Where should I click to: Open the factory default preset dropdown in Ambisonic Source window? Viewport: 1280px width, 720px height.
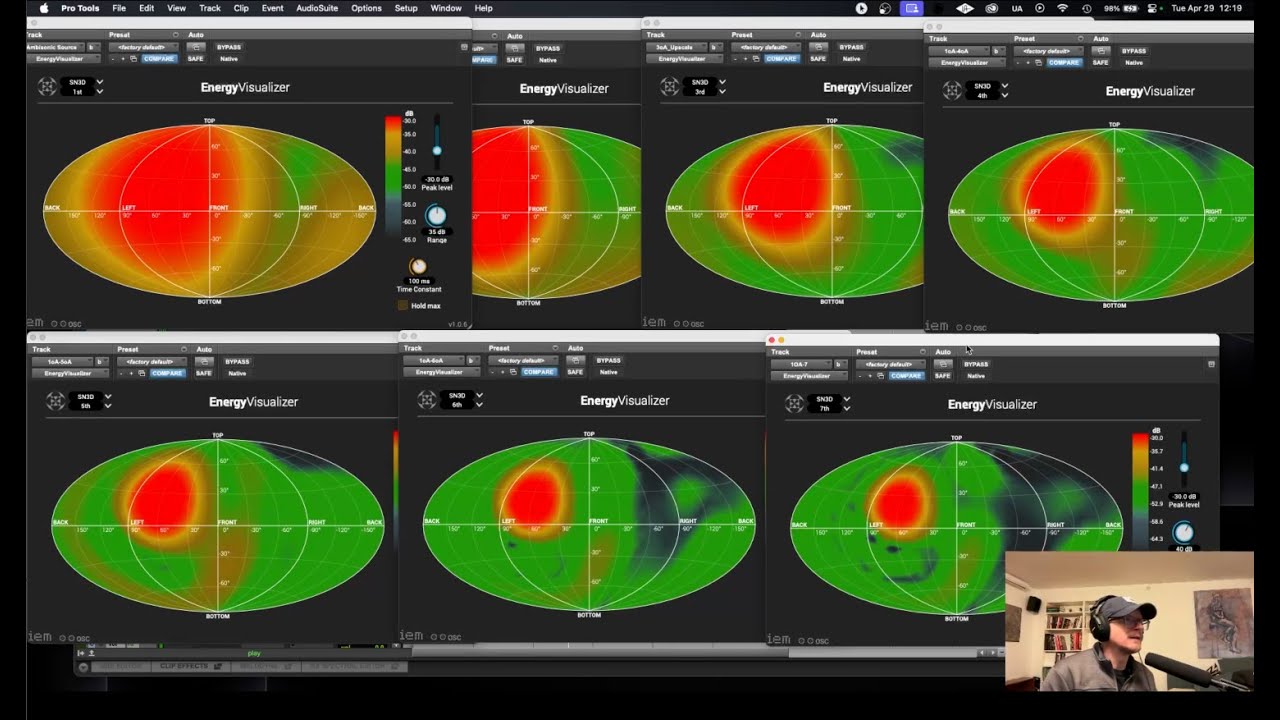click(x=143, y=47)
